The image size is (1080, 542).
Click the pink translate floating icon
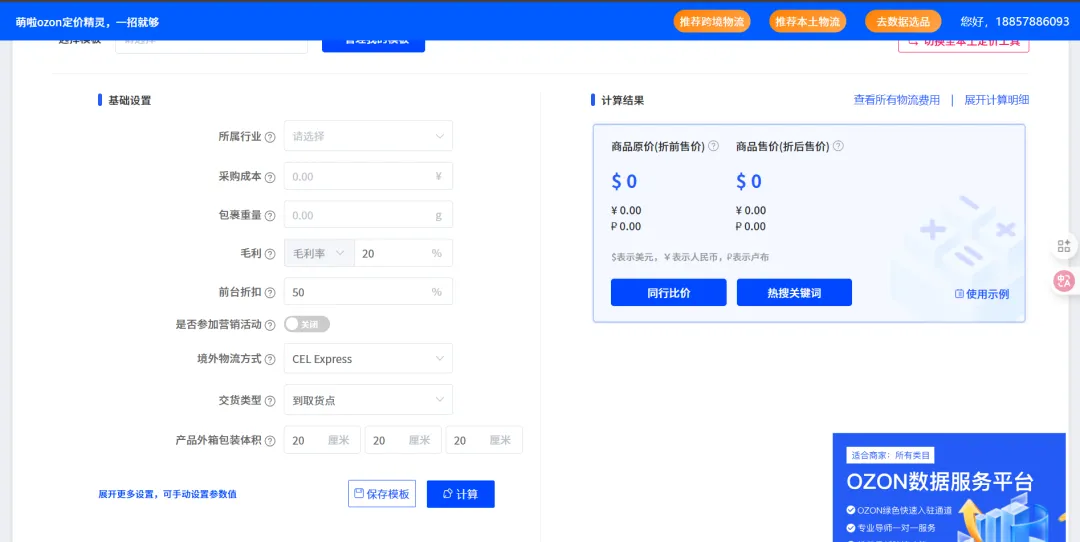tap(1064, 280)
